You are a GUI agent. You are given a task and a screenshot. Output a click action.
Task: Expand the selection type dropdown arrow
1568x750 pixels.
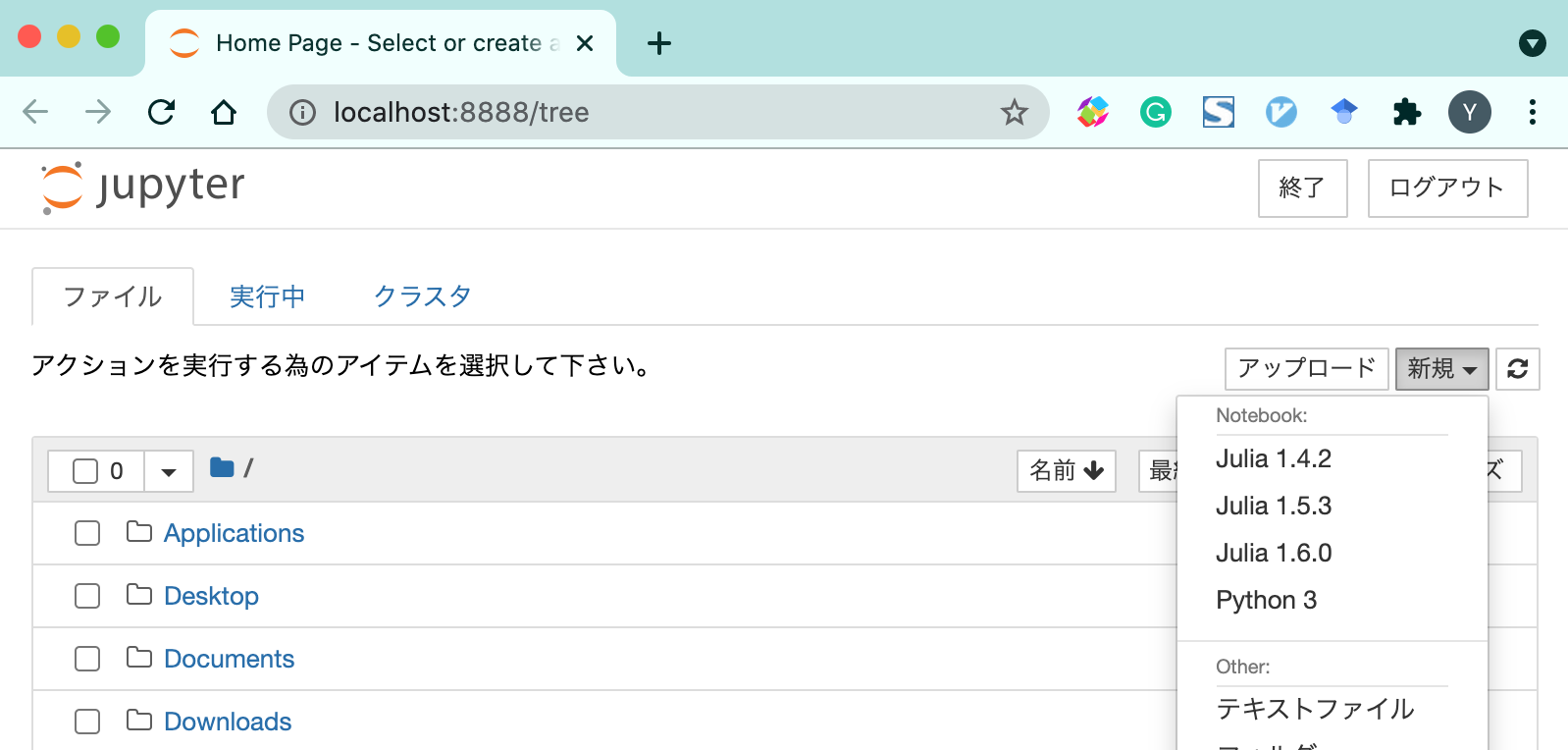[169, 472]
